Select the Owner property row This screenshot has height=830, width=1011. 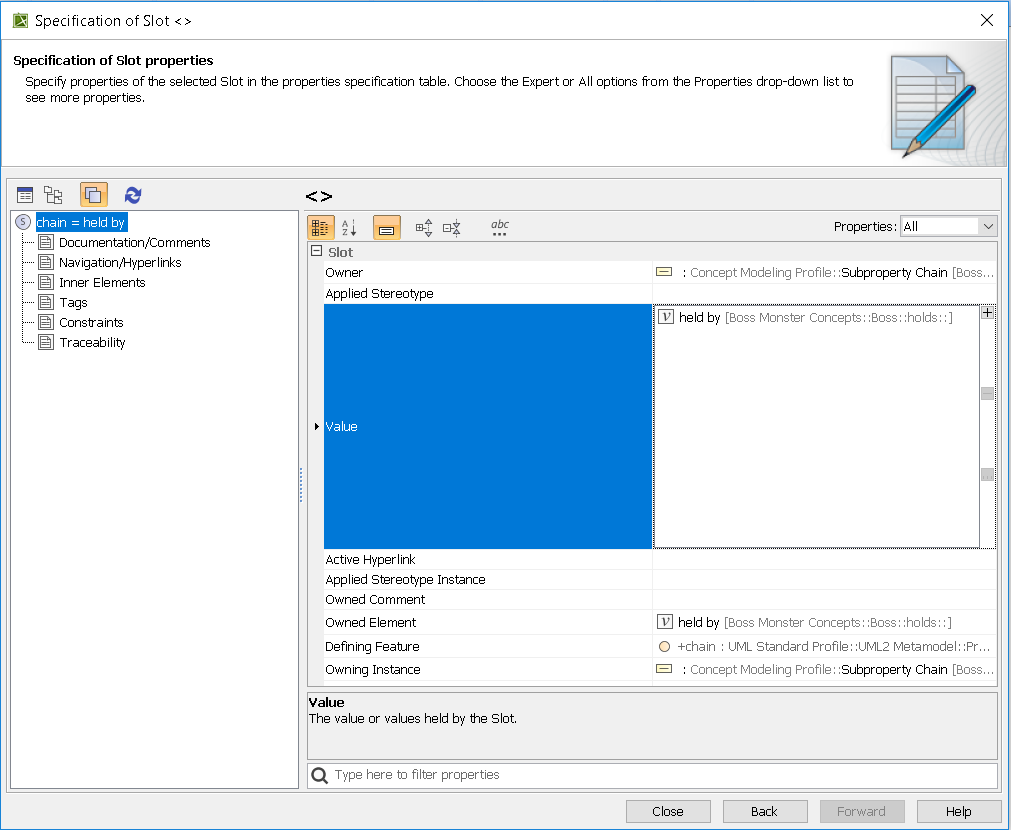tap(660, 273)
